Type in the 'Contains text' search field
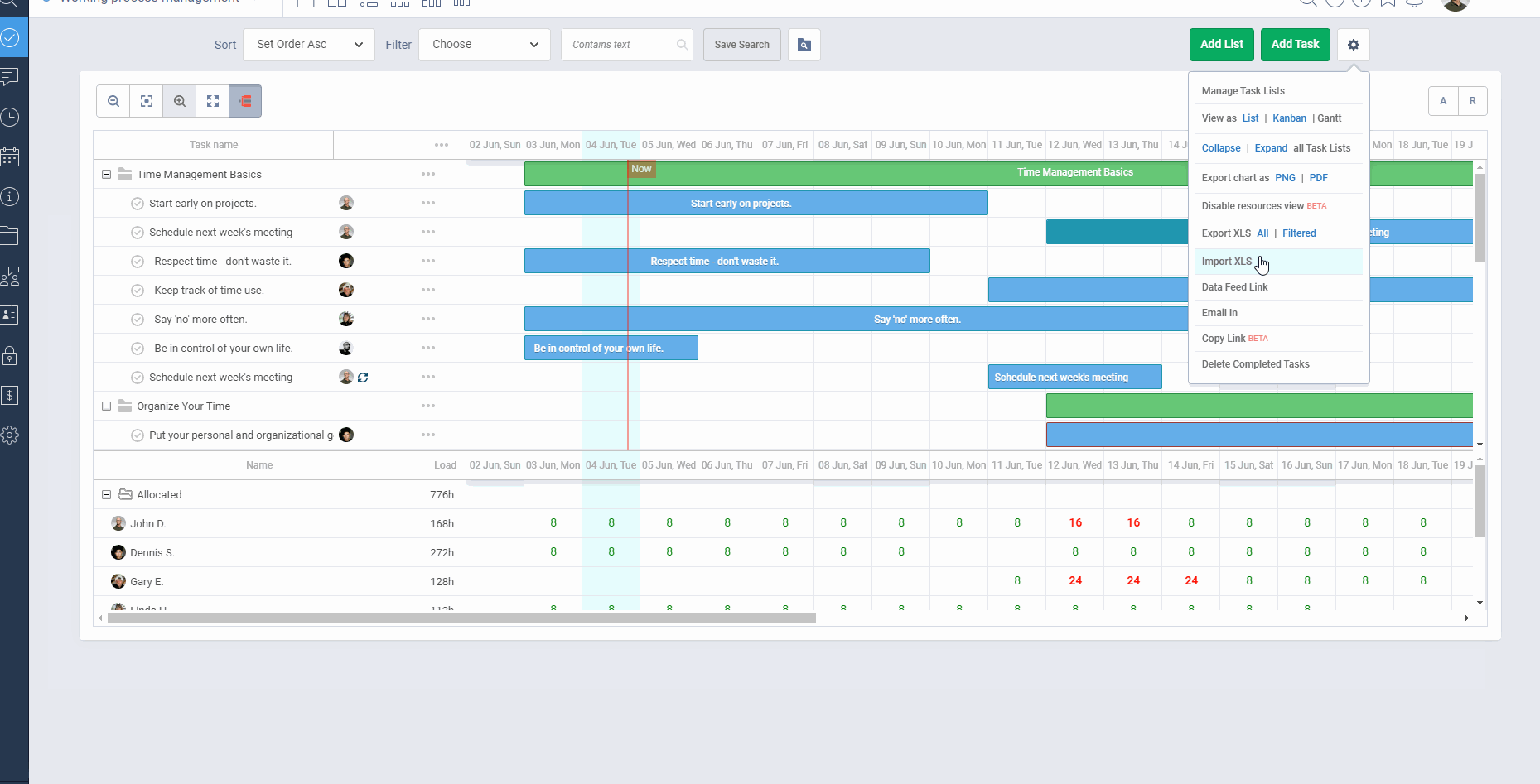 coord(621,44)
